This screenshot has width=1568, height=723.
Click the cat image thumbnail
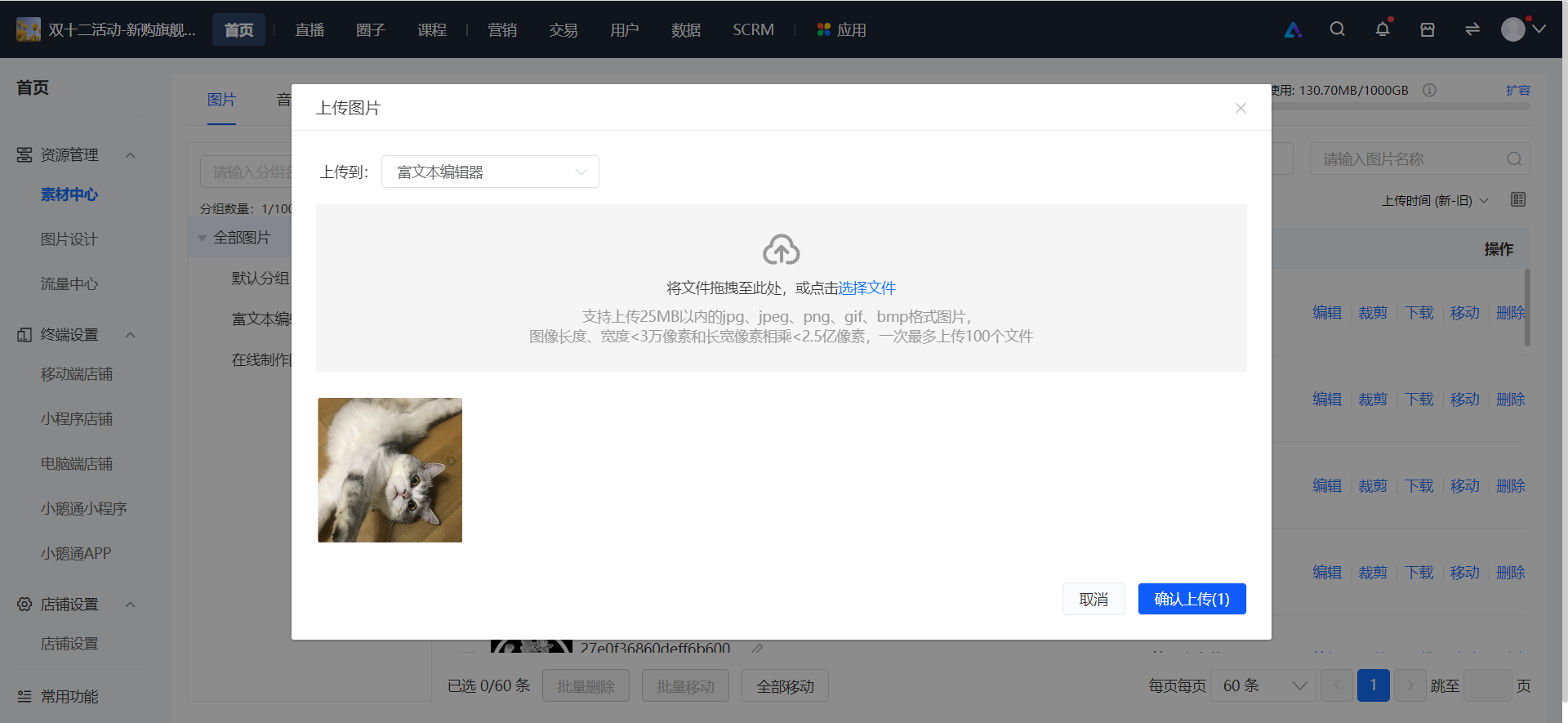pos(390,470)
